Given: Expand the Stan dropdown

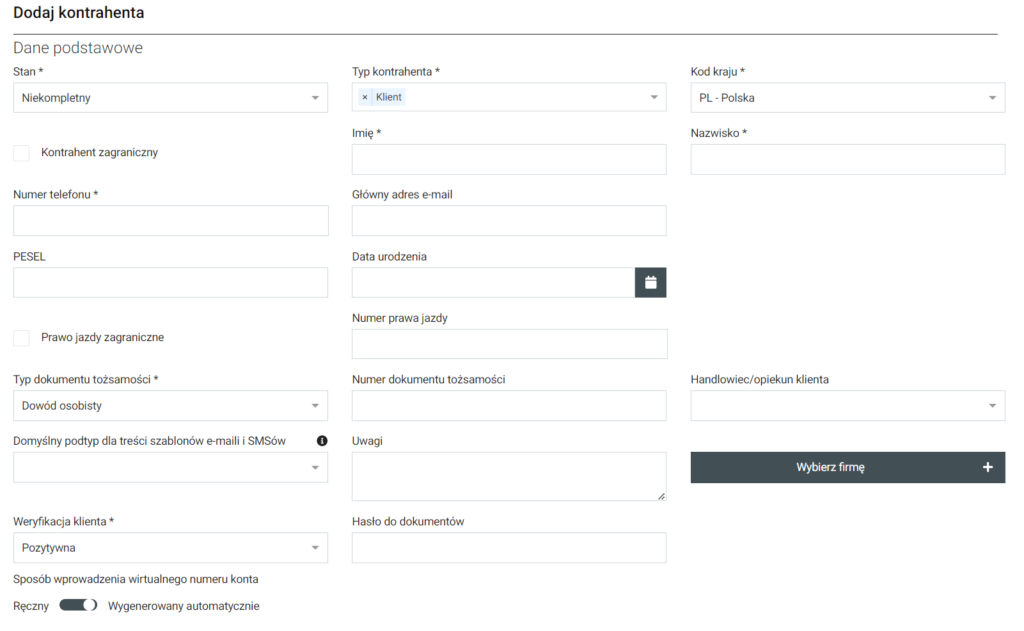Looking at the screenshot, I should 170,98.
